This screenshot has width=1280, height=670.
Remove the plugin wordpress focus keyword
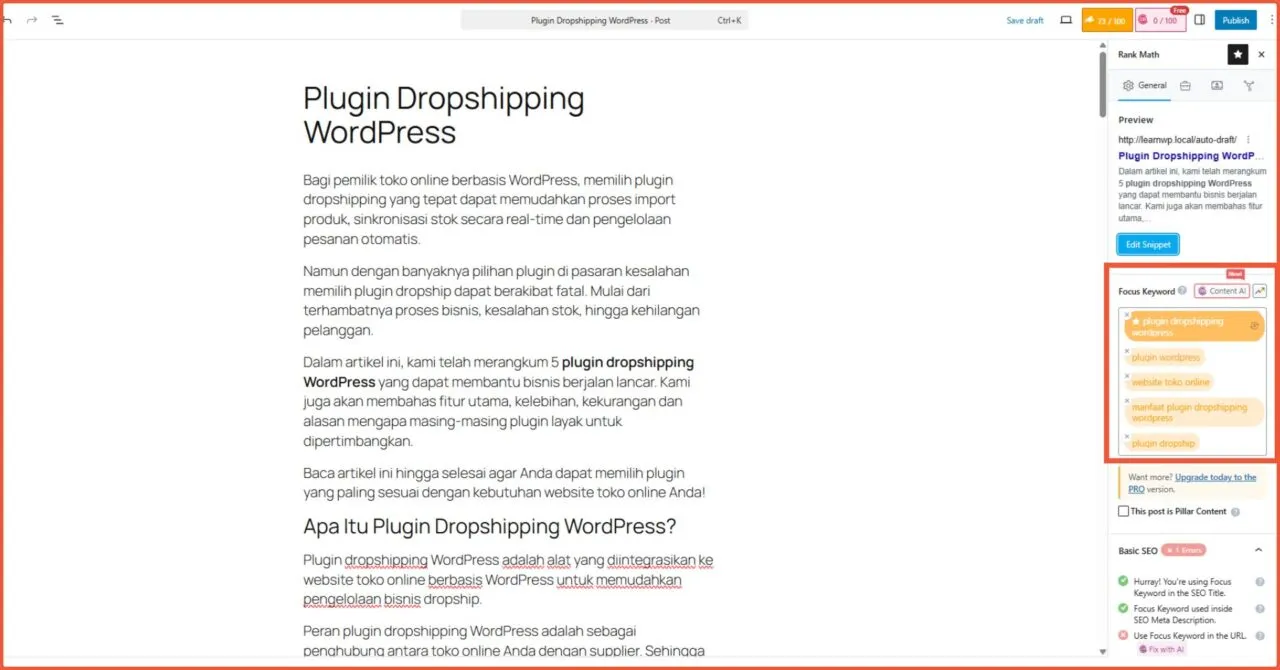click(x=1126, y=351)
